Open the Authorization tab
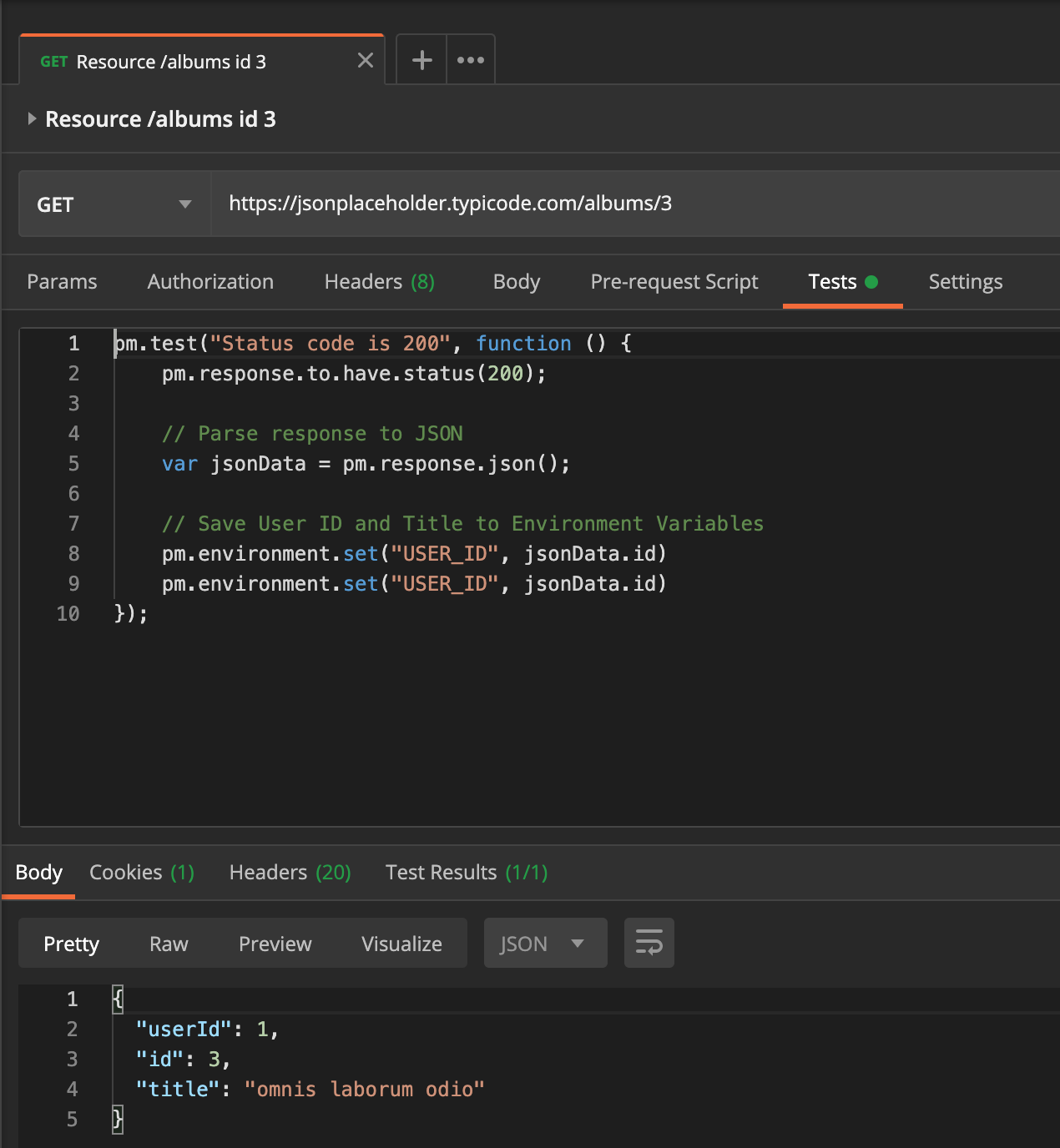1060x1148 pixels. coord(210,282)
